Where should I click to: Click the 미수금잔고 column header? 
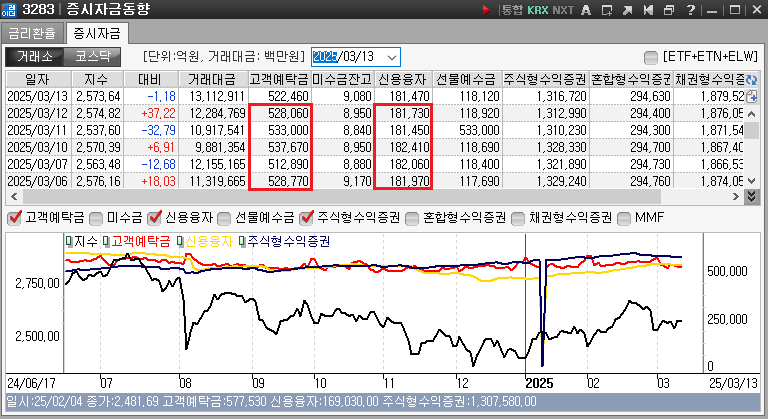pyautogui.click(x=342, y=79)
